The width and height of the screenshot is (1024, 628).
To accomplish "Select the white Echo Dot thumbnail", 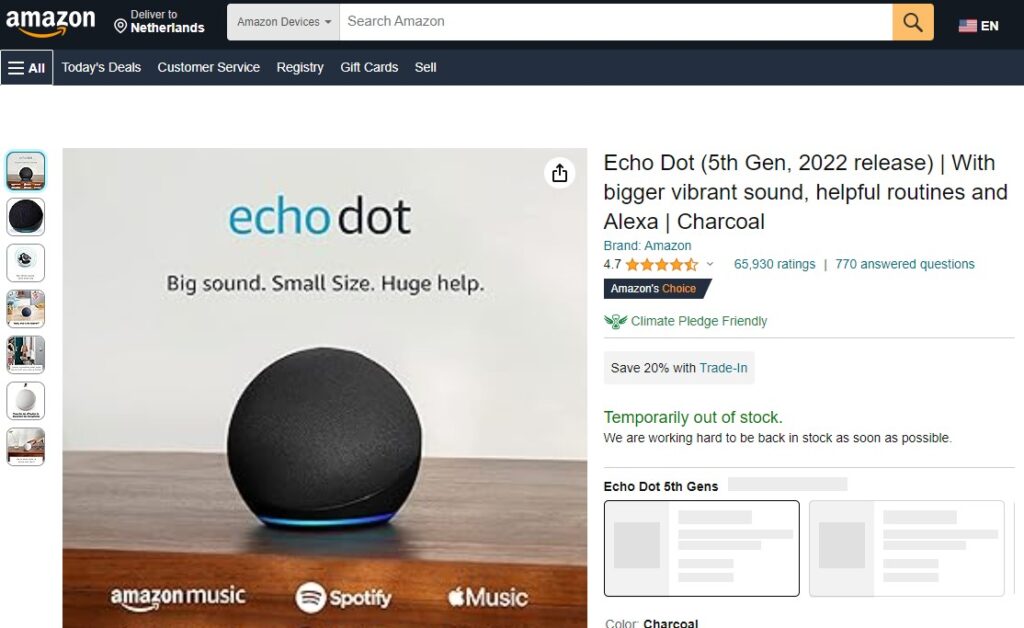I will pos(25,400).
